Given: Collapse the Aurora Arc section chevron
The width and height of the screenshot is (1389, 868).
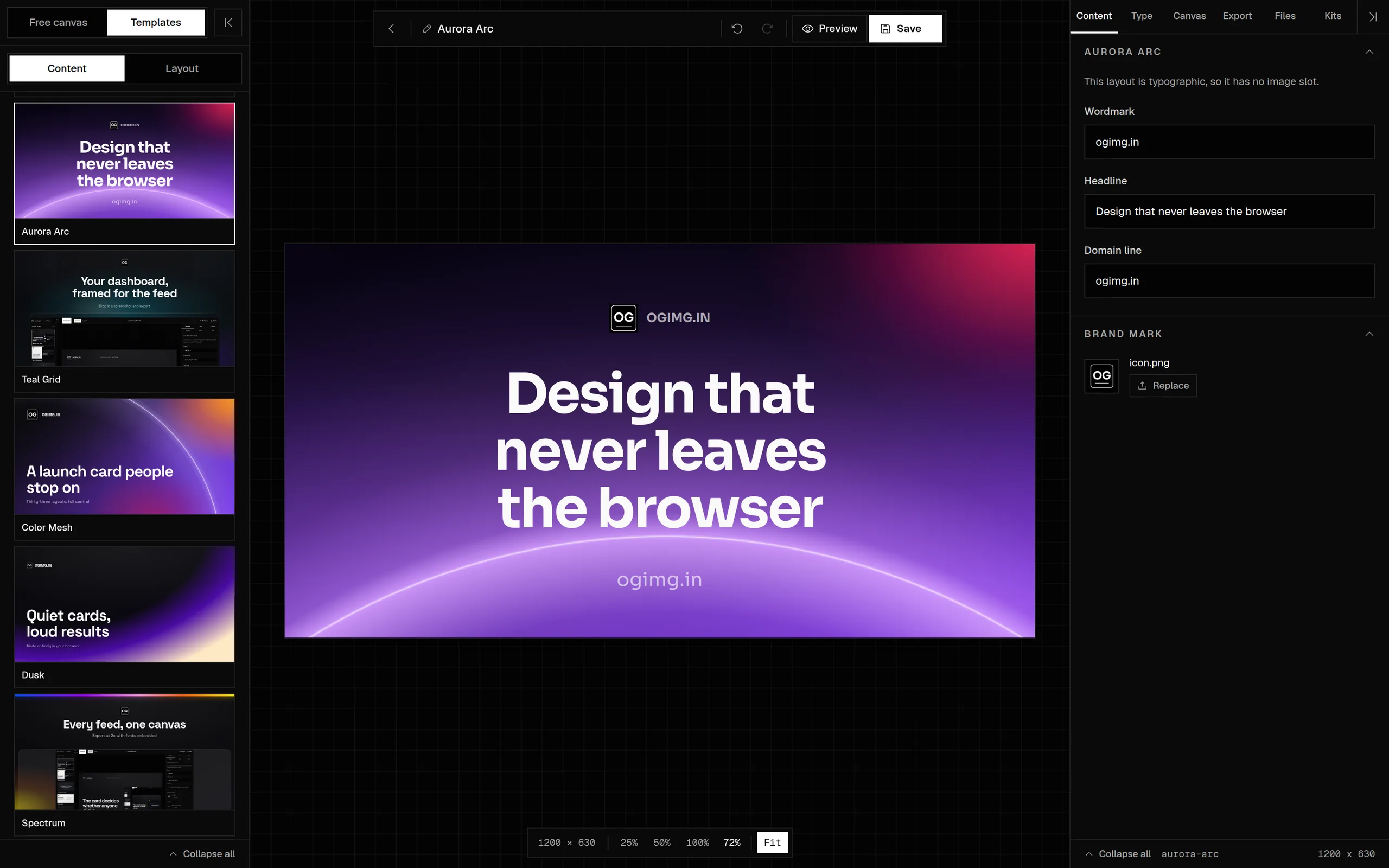Looking at the screenshot, I should pyautogui.click(x=1369, y=52).
